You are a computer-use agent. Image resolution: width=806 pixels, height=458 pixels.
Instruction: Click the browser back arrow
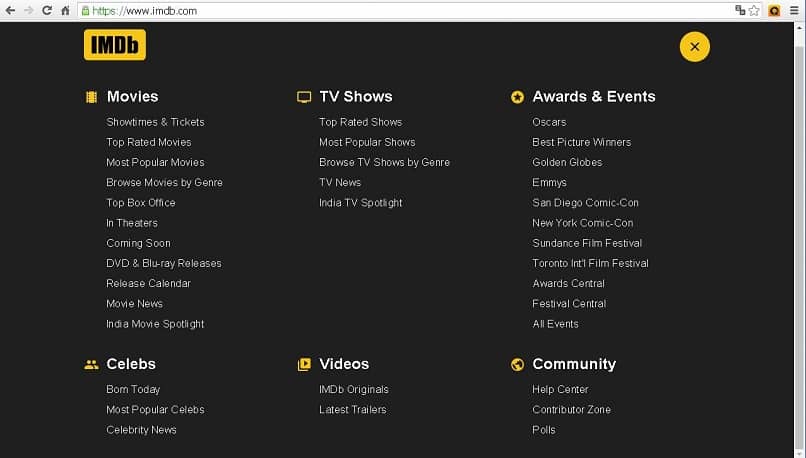coord(10,10)
